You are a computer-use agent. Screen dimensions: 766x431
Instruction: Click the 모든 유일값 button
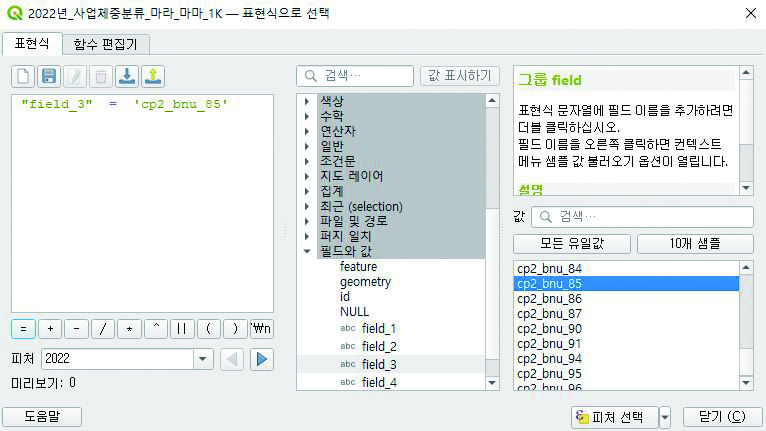coord(571,244)
